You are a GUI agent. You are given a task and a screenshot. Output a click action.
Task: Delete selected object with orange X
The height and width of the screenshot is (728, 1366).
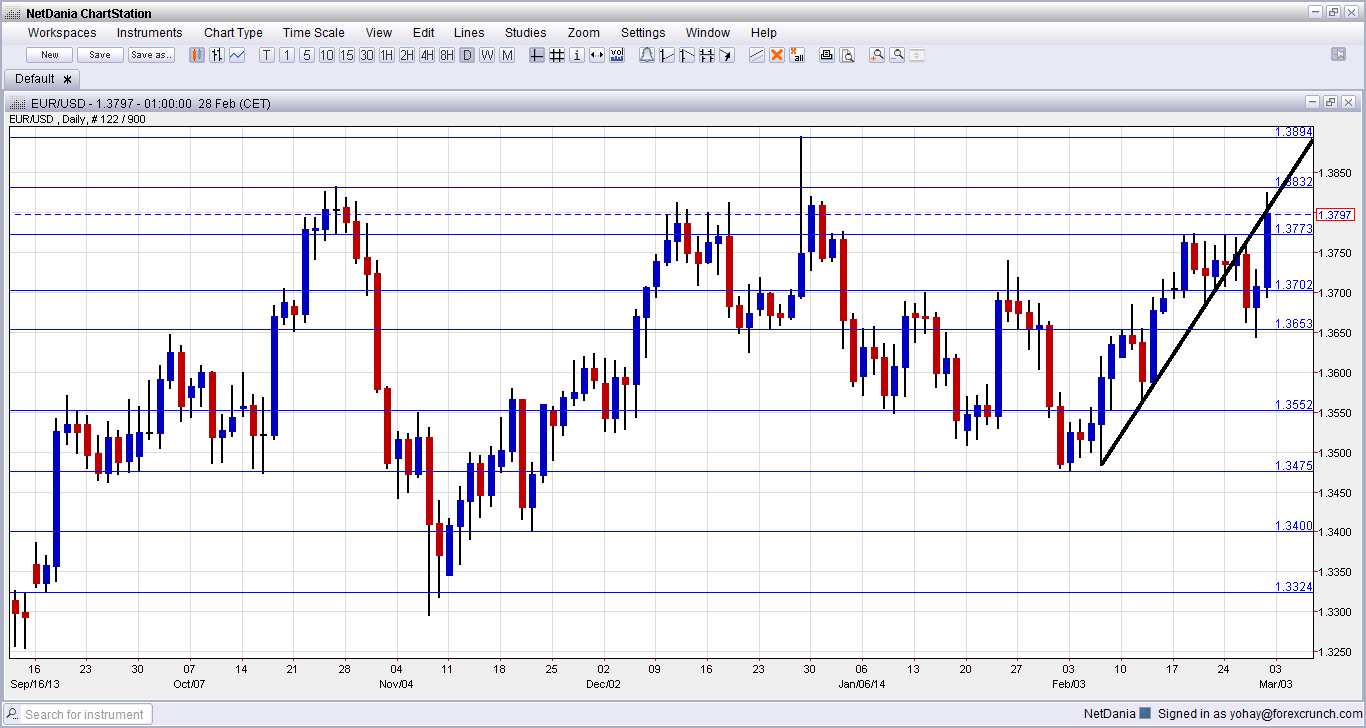(x=777, y=55)
